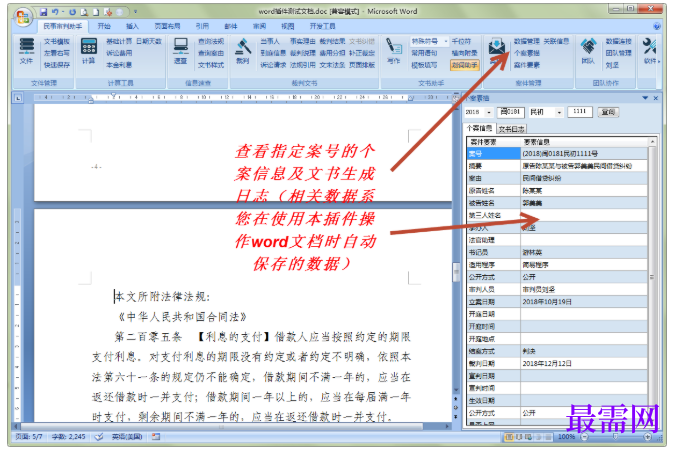Switch to Web Layout view icon

(528, 437)
